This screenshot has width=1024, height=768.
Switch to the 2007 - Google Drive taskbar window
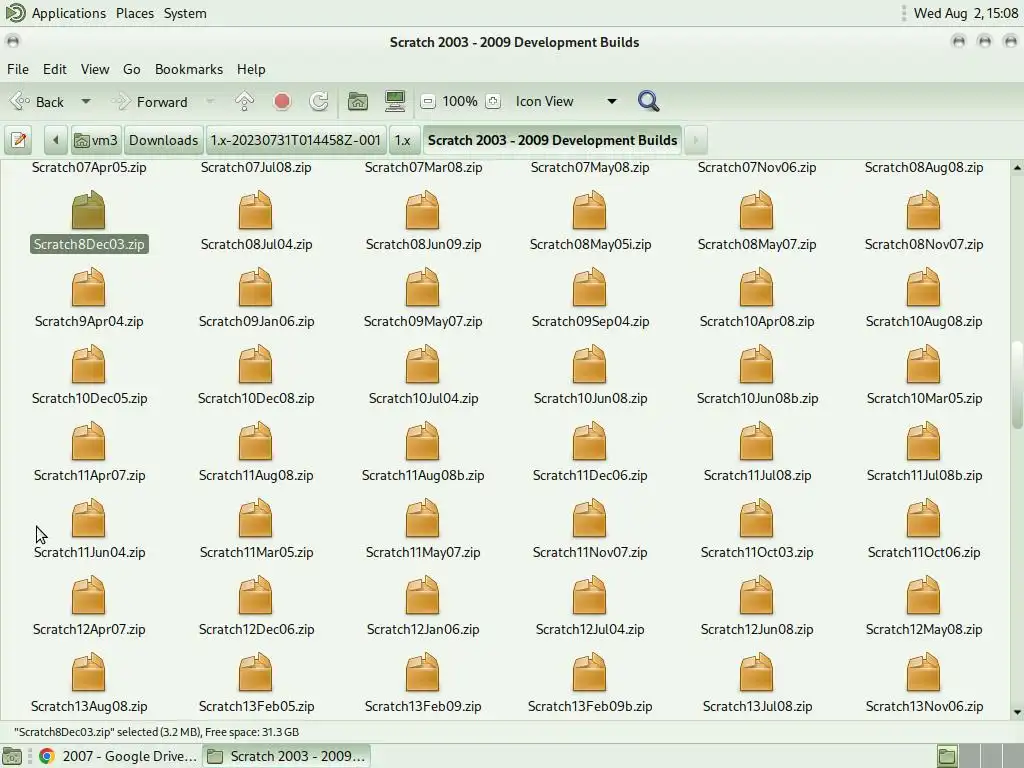[x=118, y=756]
